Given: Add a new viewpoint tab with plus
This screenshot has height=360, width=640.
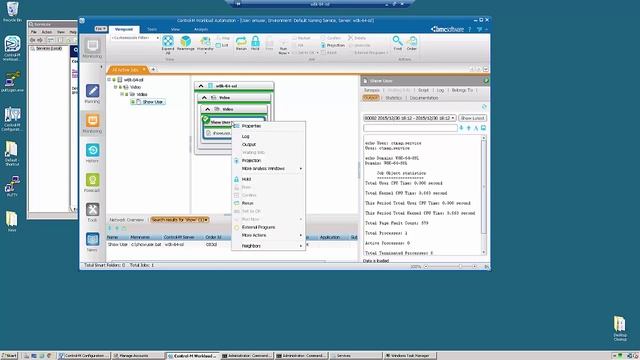Looking at the screenshot, I should tap(153, 70).
